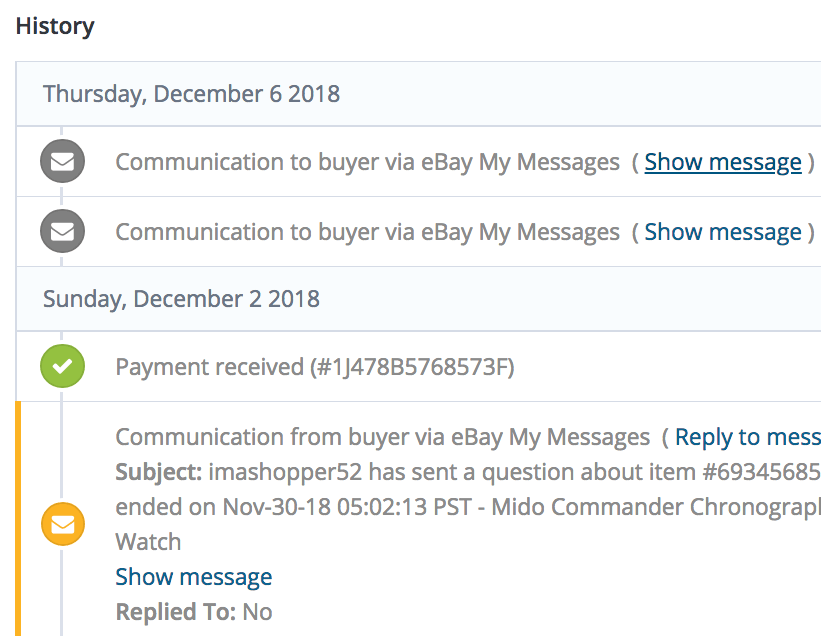The image size is (821, 636).
Task: Click the second Communication to buyer entry text
Action: point(367,232)
